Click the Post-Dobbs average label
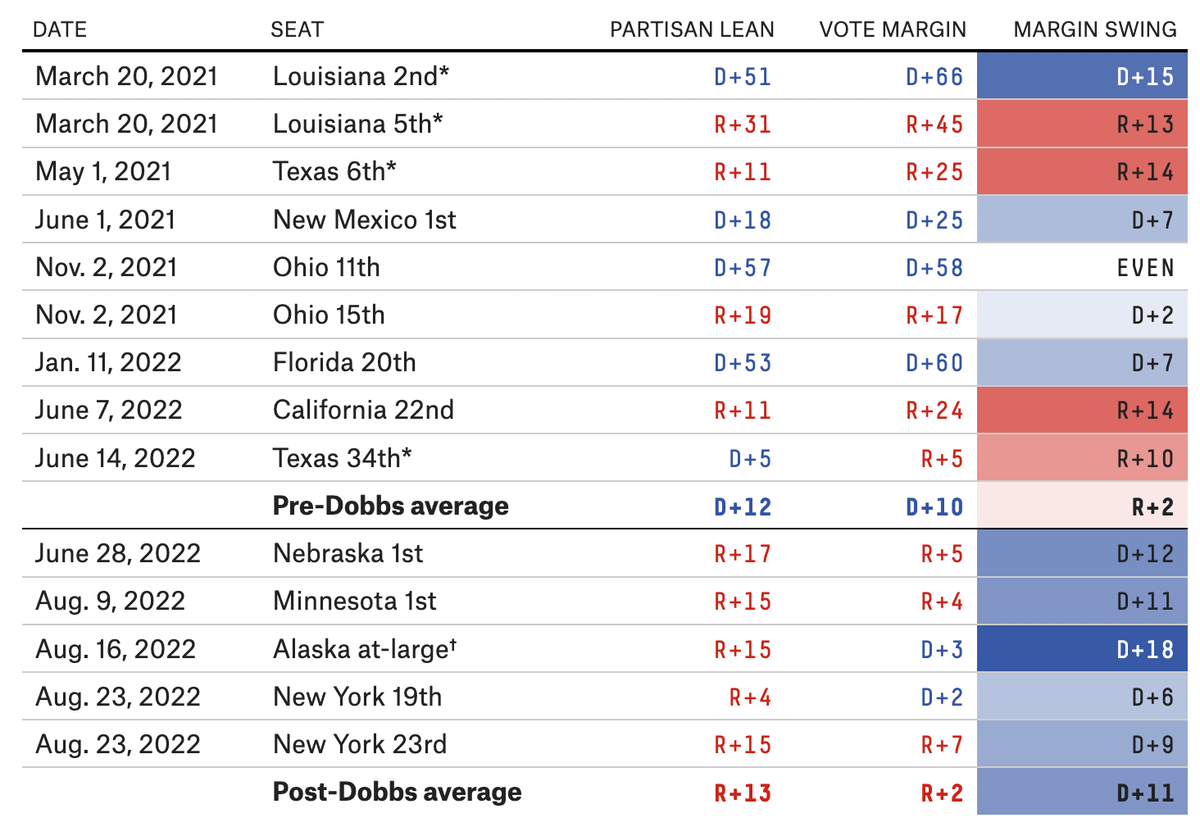Viewport: 1200px width, 831px height. (397, 792)
